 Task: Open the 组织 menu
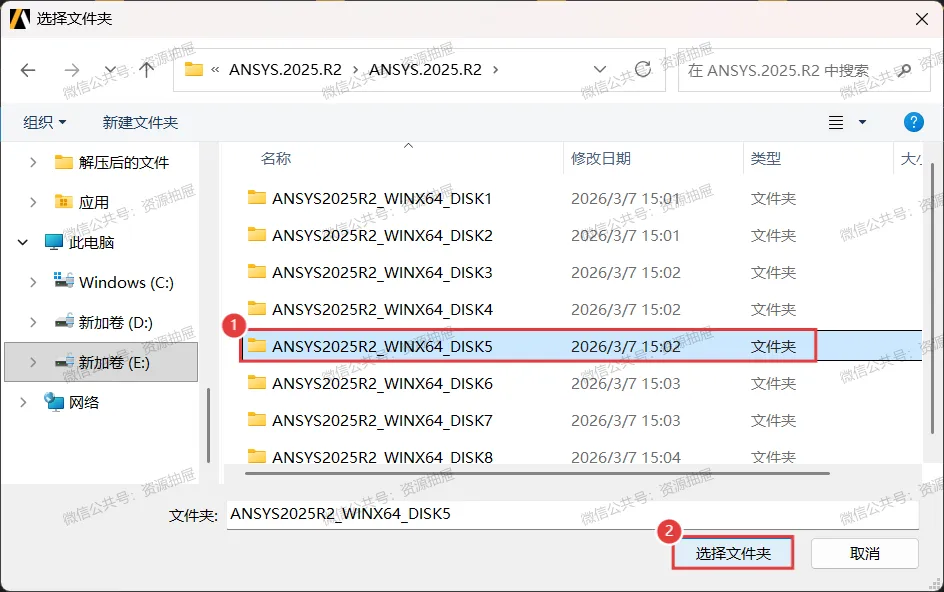click(x=45, y=122)
